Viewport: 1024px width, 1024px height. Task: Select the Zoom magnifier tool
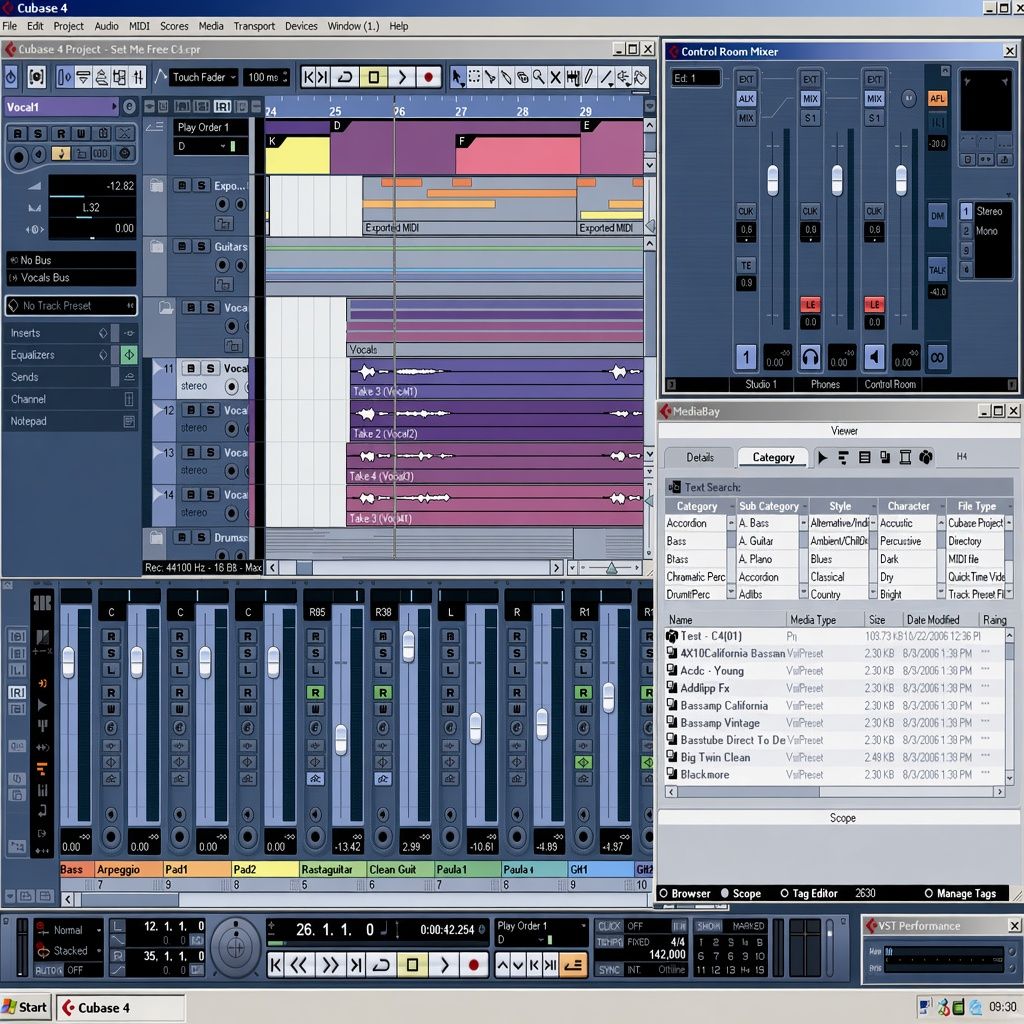click(x=539, y=78)
